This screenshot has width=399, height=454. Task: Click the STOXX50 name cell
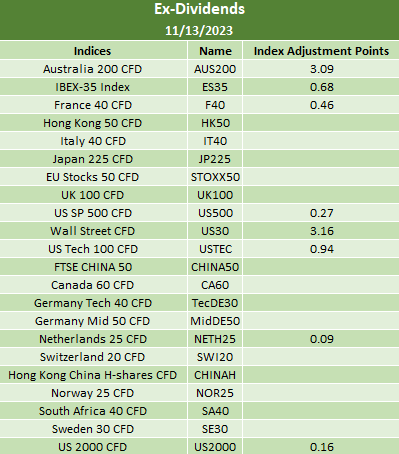click(x=215, y=177)
